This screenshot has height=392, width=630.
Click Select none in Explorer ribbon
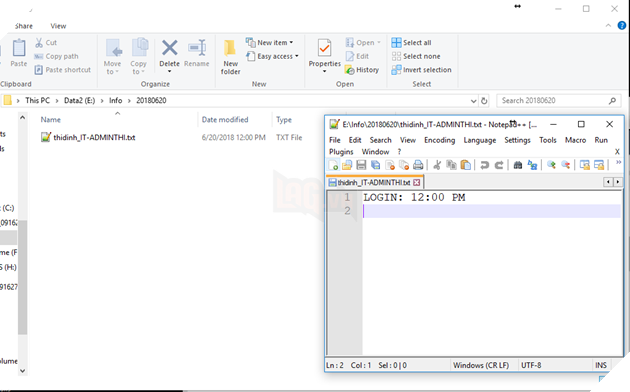click(x=416, y=56)
